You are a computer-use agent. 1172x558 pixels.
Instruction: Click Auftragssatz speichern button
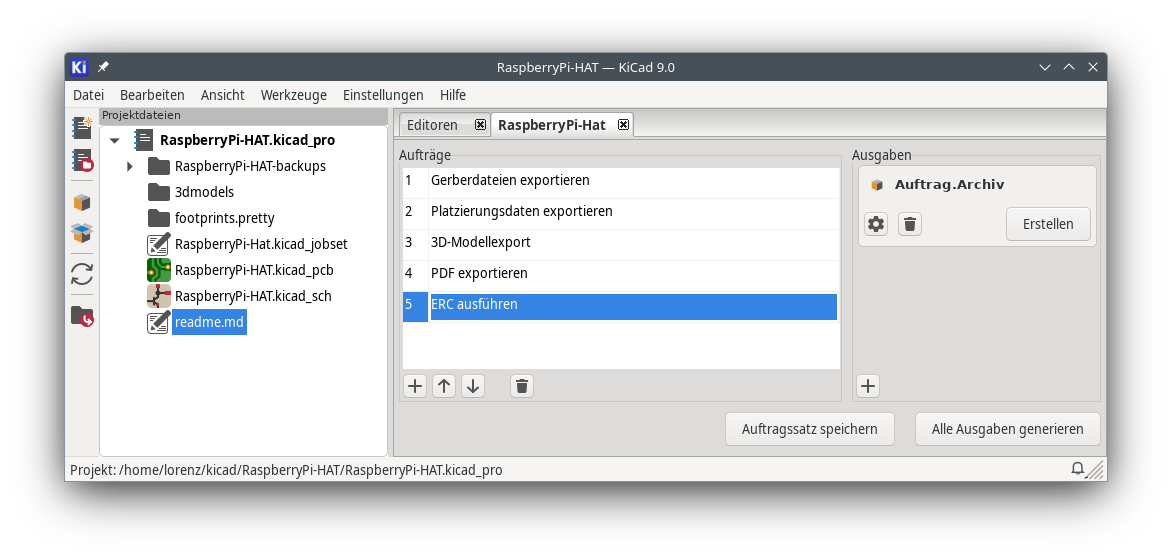[809, 430]
